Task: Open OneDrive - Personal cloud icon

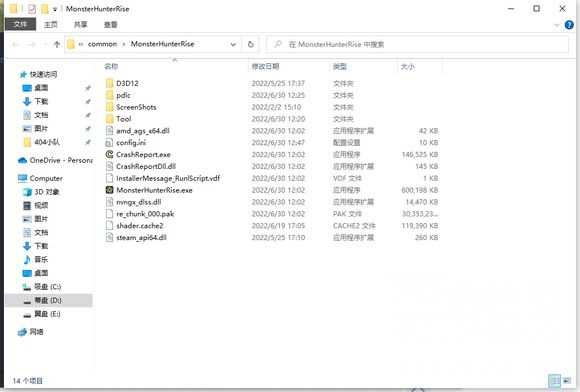Action: pyautogui.click(x=23, y=160)
